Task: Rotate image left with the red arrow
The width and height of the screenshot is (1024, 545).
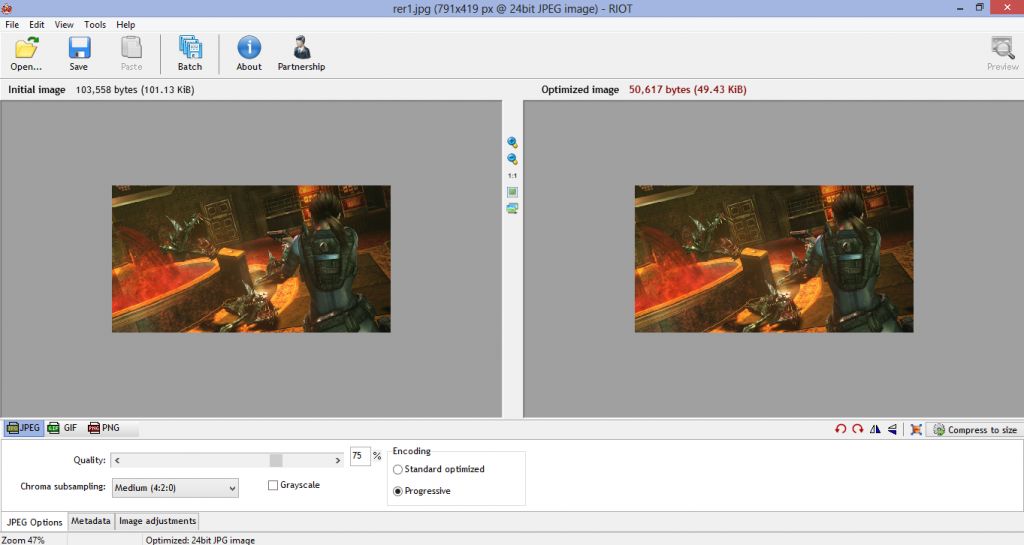Action: pyautogui.click(x=840, y=429)
